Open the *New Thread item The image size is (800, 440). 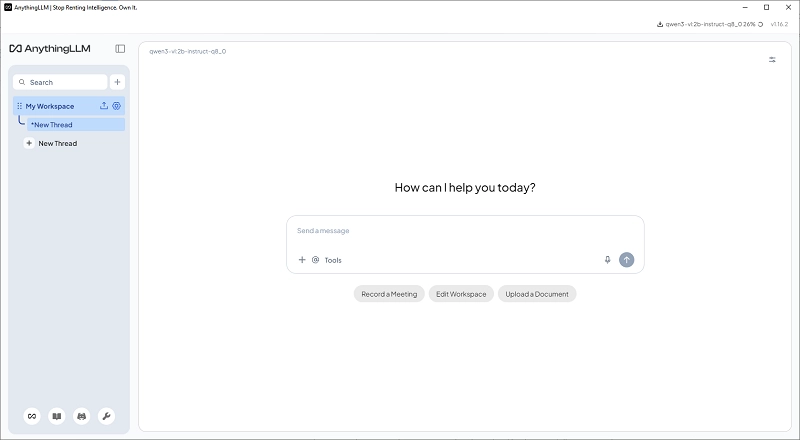[76, 125]
